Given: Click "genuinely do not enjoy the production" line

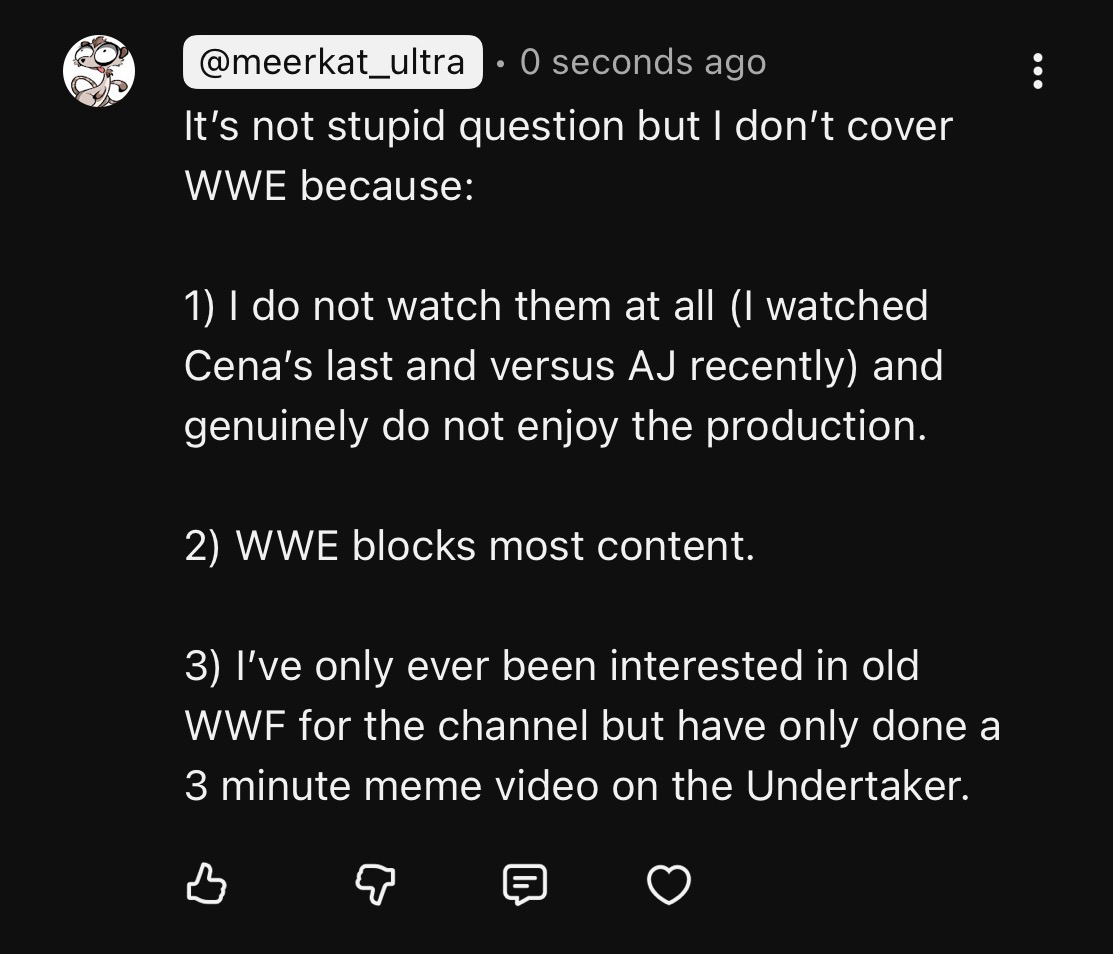Looking at the screenshot, I should click(x=555, y=426).
